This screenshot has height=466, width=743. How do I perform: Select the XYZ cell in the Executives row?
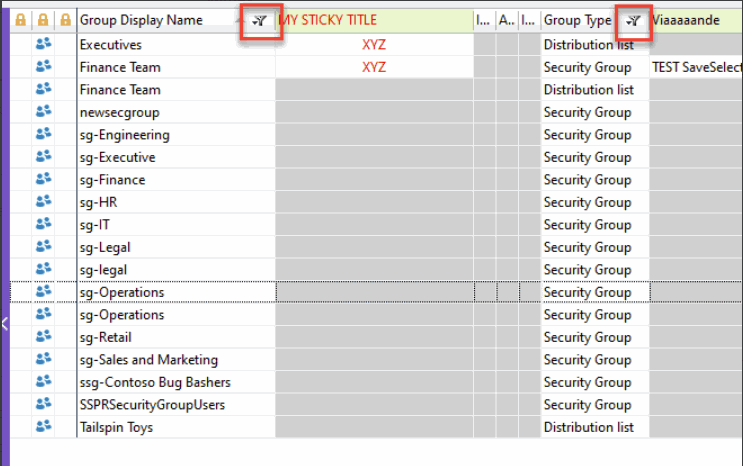pyautogui.click(x=373, y=45)
